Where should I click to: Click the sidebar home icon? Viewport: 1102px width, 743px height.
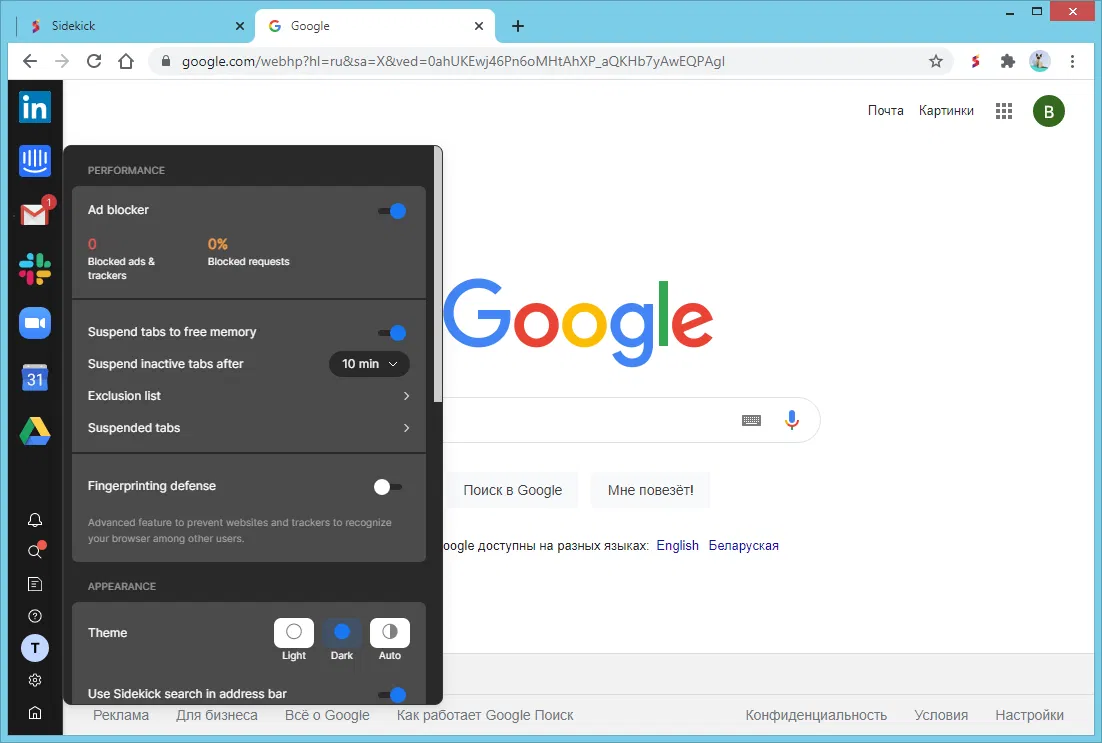pyautogui.click(x=34, y=713)
